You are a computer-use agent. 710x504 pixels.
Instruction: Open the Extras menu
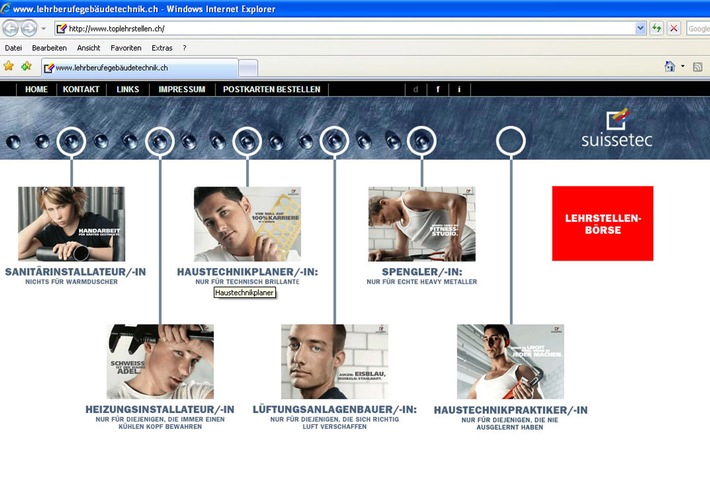[x=162, y=47]
